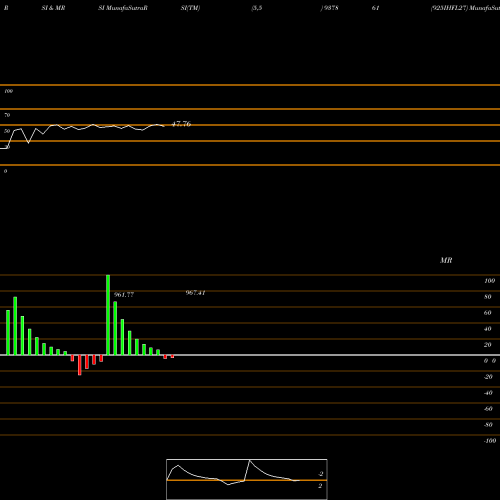Click the RSI axis label 70
This screenshot has width=500, height=500.
(x=7, y=115)
